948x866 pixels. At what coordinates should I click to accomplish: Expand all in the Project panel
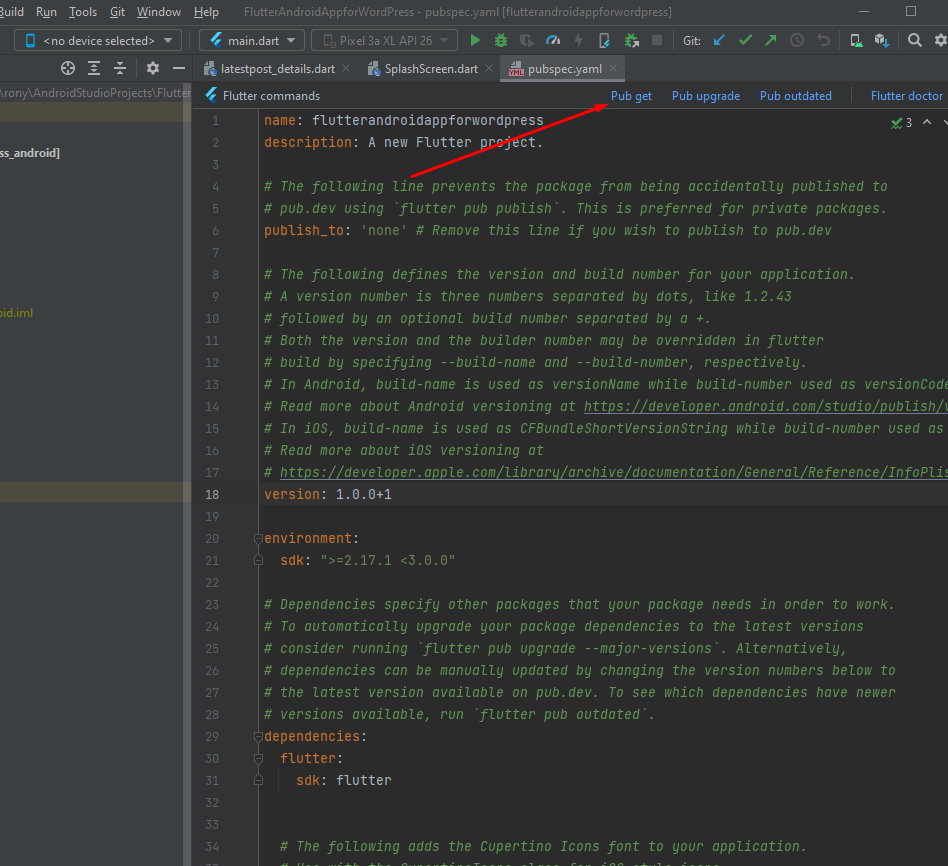(x=94, y=68)
